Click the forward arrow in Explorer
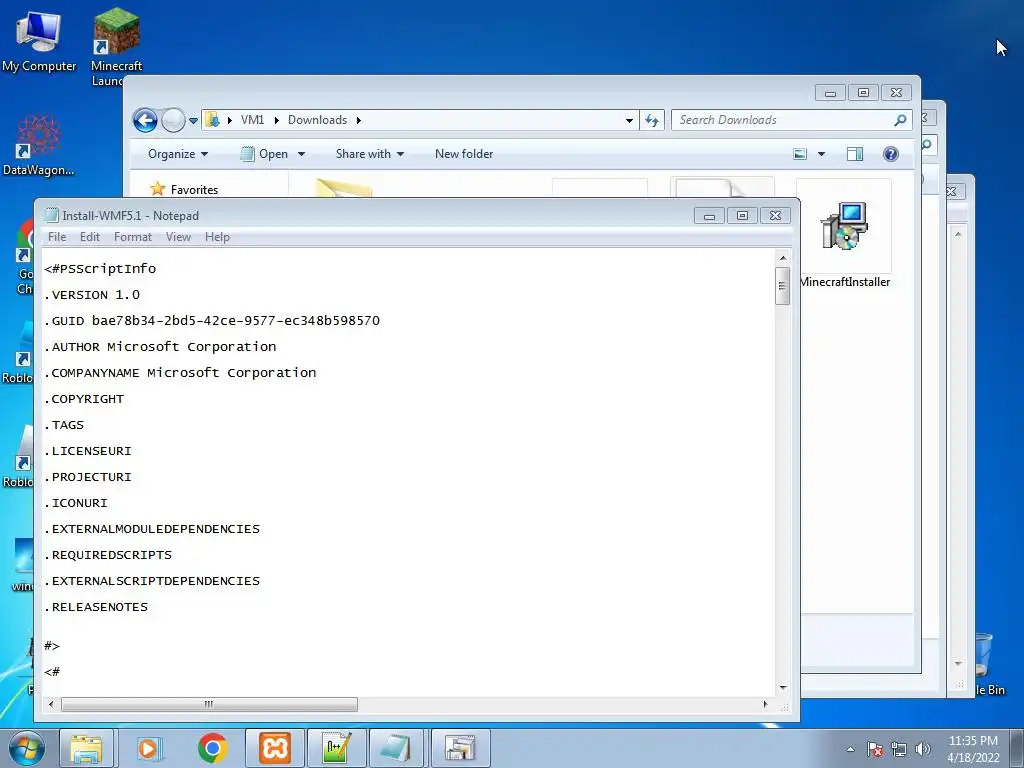 point(173,120)
